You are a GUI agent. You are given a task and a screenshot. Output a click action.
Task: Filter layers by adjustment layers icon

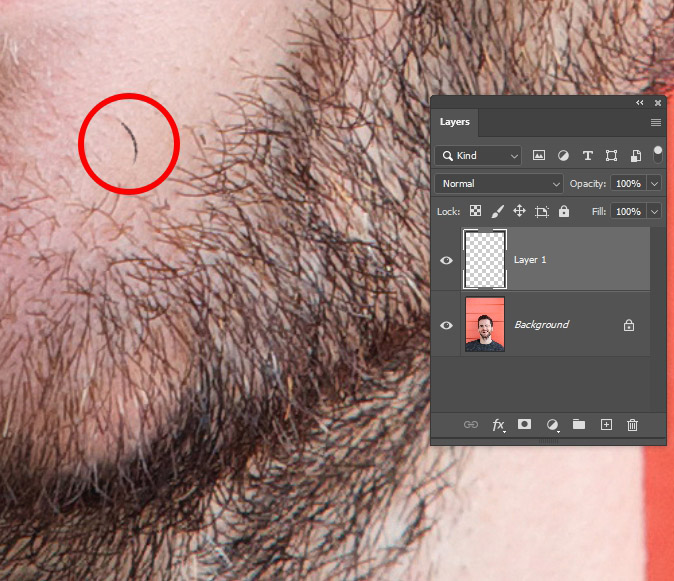pos(563,156)
